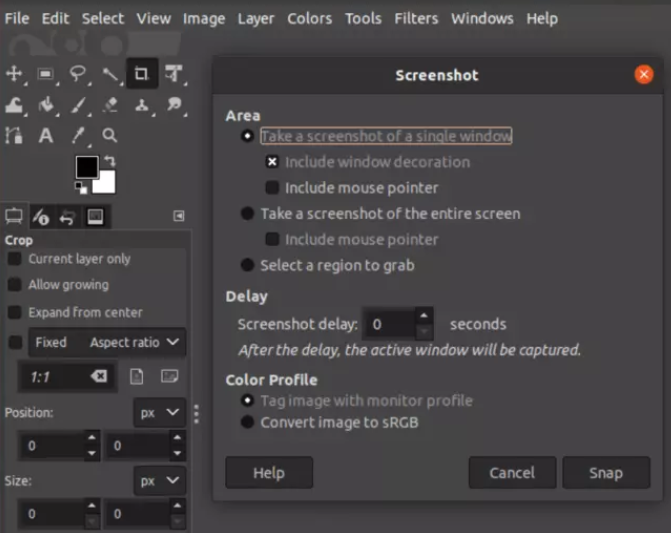Select the Text tool
Screen dimensions: 671x533
tap(46, 136)
